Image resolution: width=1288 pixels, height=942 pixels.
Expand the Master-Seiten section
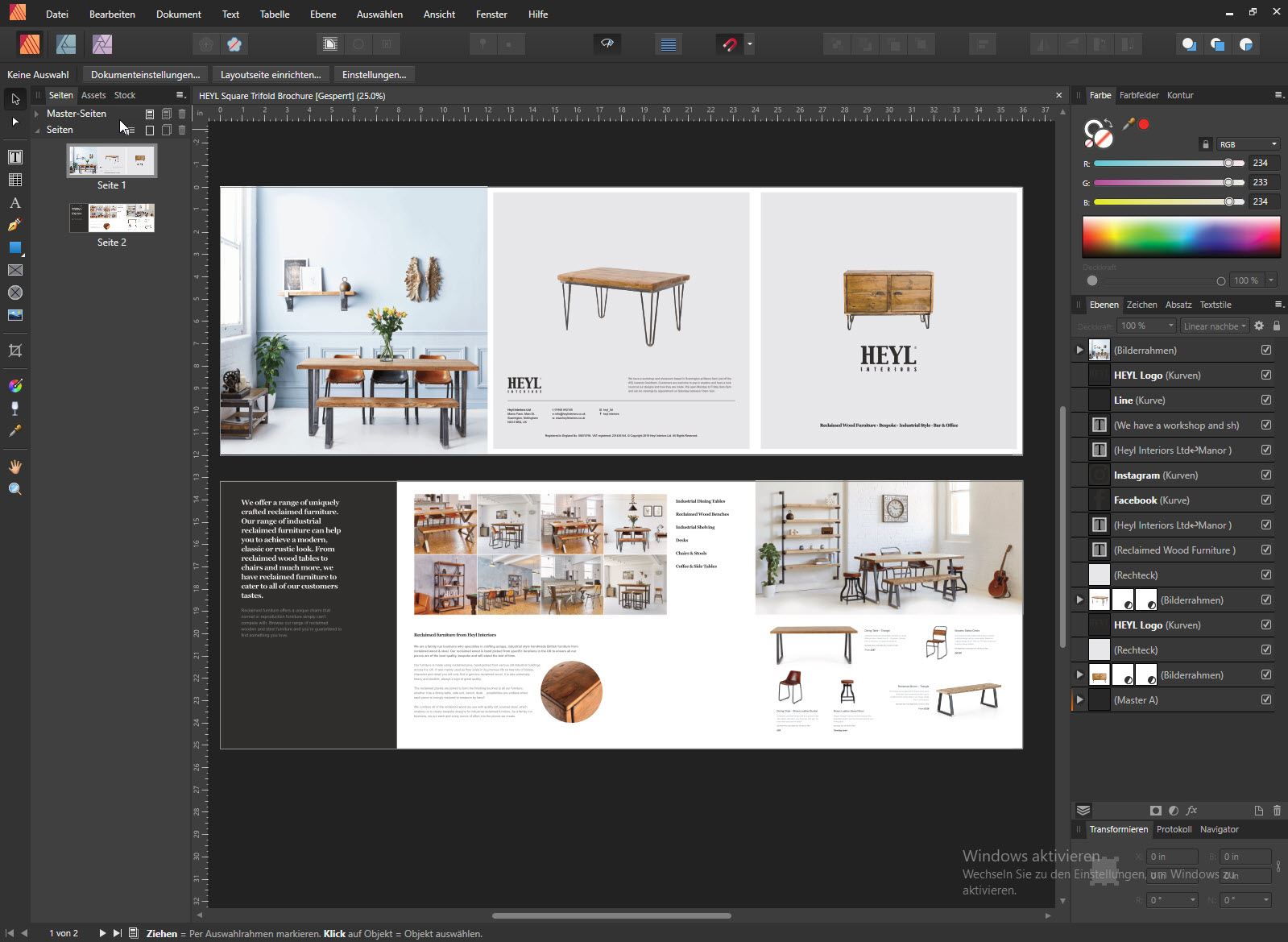point(37,114)
